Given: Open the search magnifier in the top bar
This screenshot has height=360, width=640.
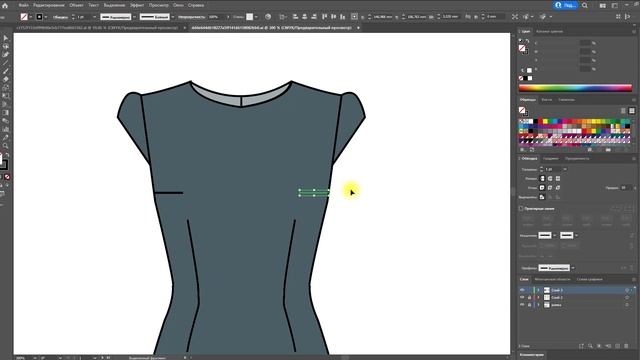Looking at the screenshot, I should point(585,5).
